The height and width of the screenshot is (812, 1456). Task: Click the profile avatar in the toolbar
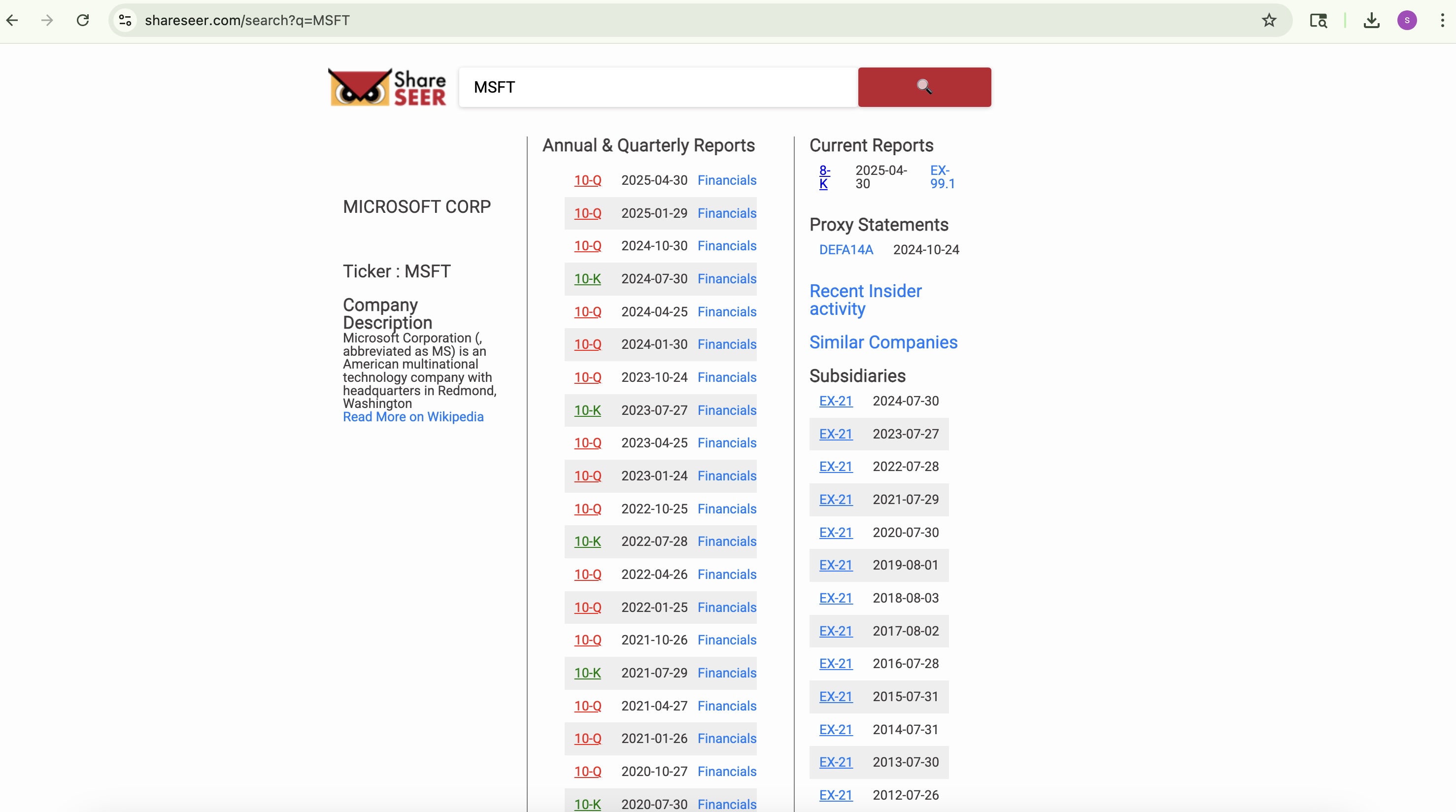pos(1407,20)
